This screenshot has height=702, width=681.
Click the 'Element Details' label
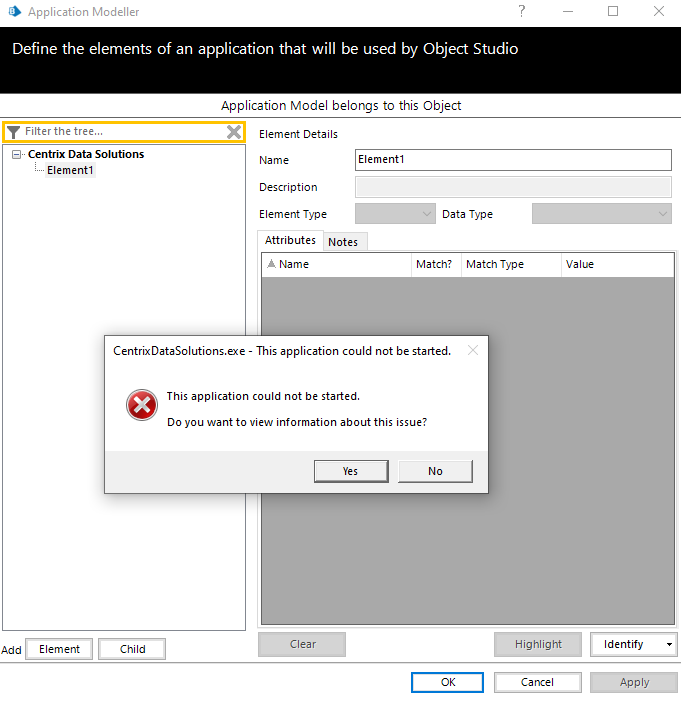pyautogui.click(x=298, y=134)
